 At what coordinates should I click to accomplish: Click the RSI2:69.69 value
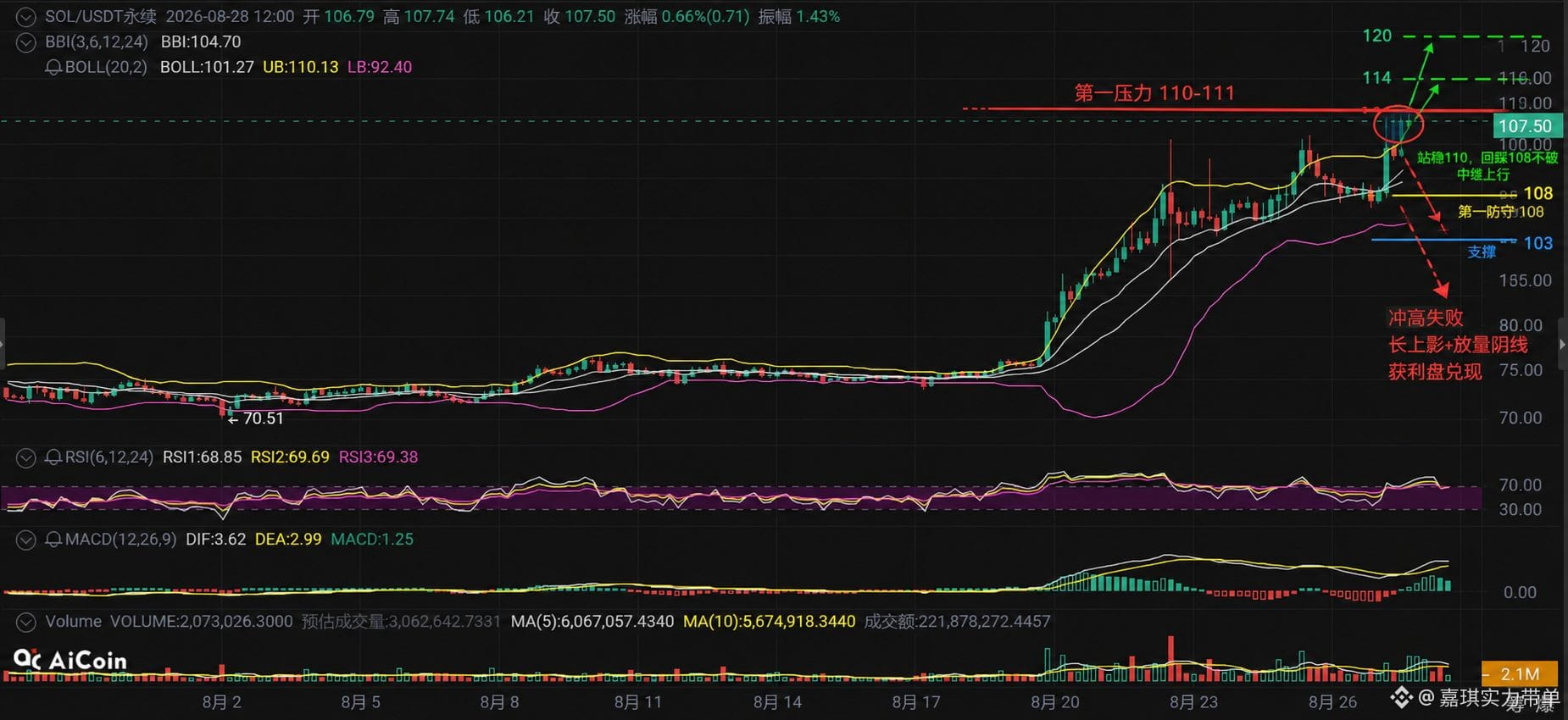[290, 457]
